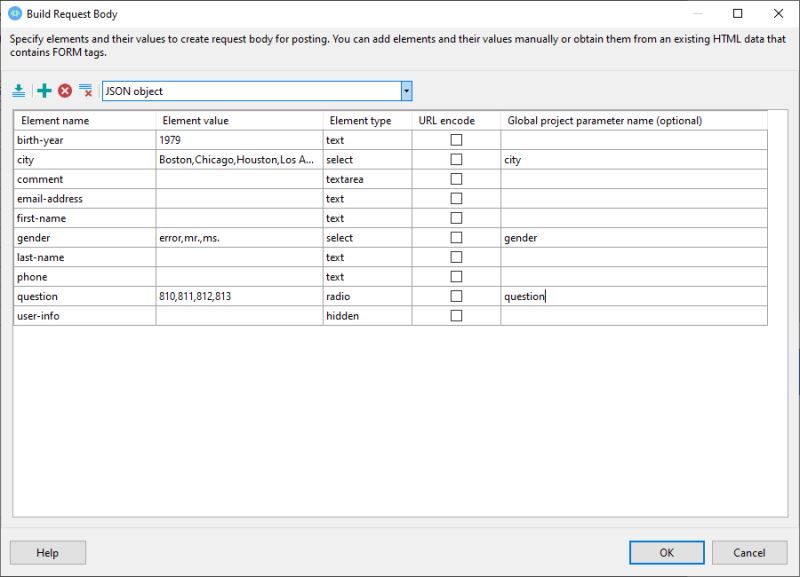This screenshot has width=800, height=577.
Task: Toggle URL encode for user-info
Action: point(456,316)
